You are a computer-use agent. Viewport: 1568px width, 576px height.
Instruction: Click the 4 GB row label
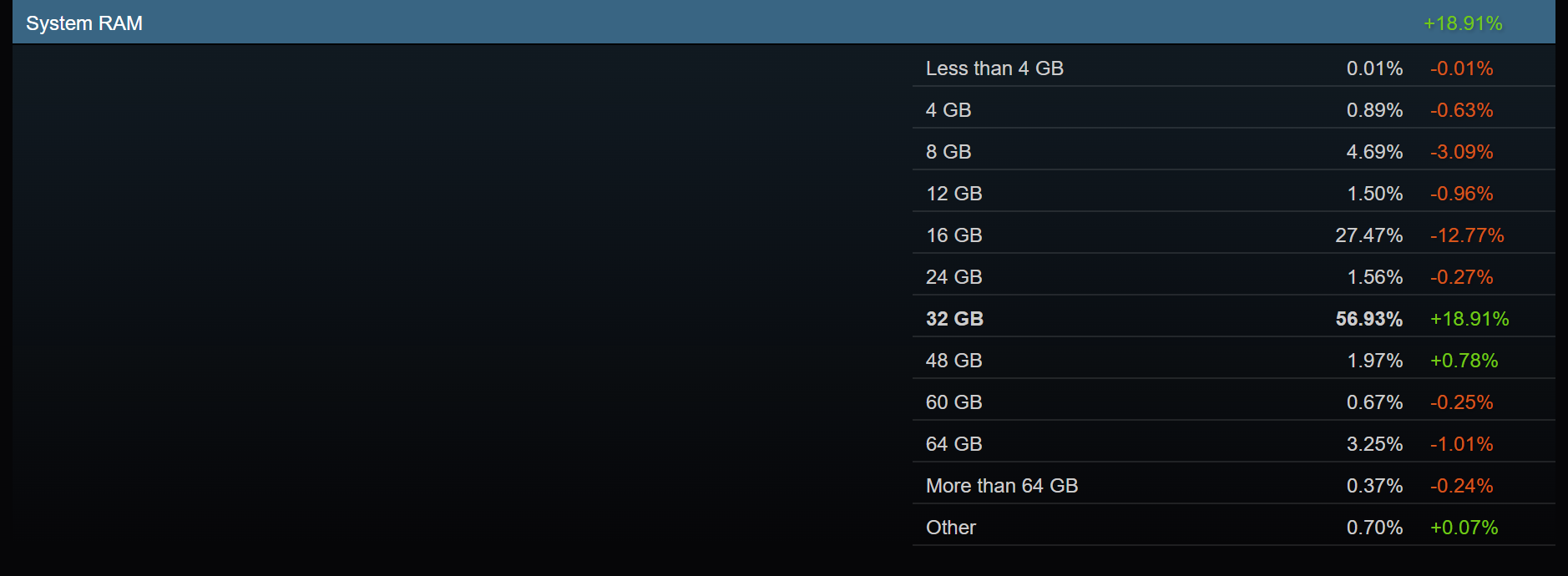(x=948, y=110)
